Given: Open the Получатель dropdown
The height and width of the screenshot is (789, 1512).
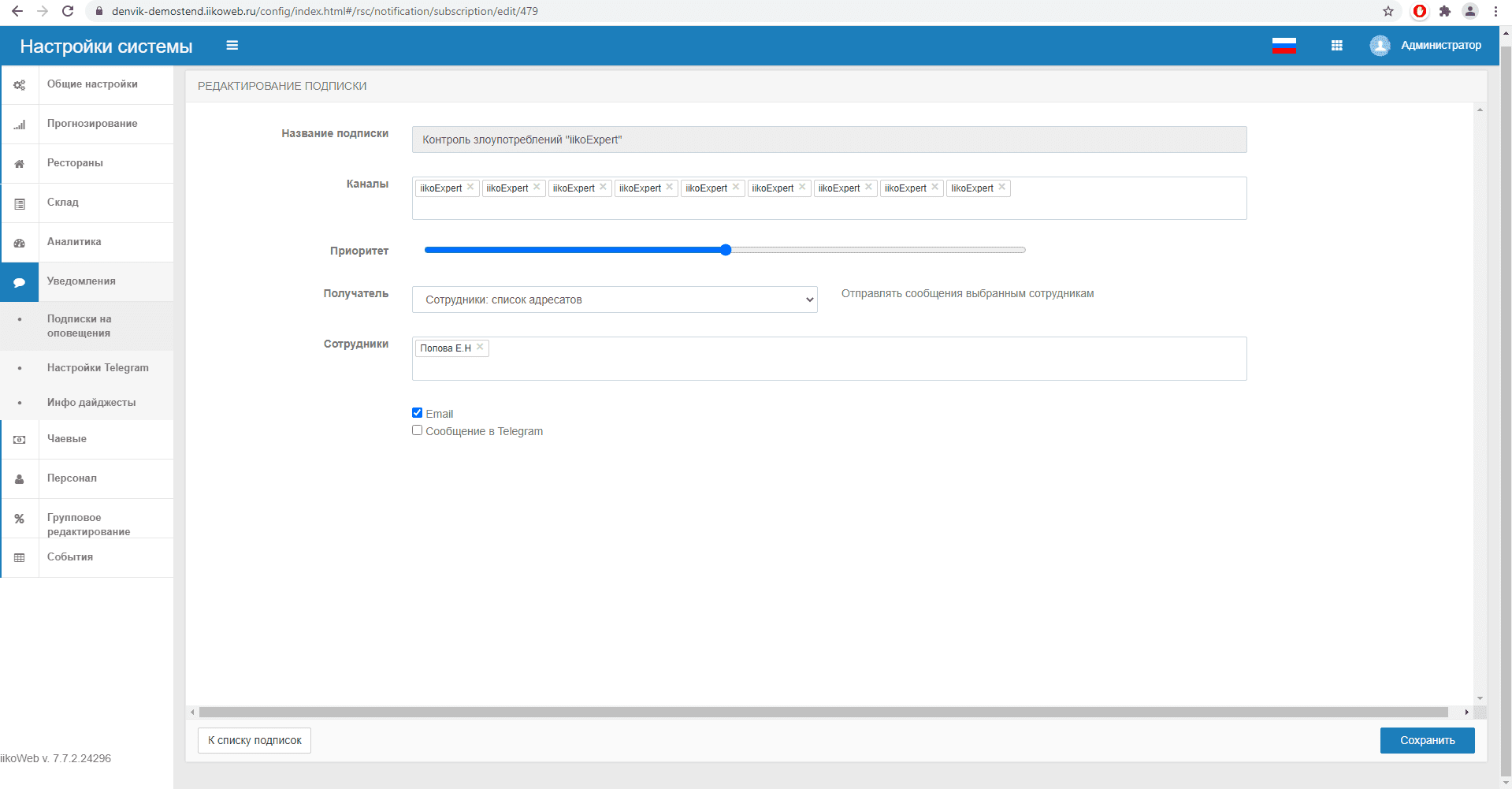Looking at the screenshot, I should pyautogui.click(x=615, y=300).
